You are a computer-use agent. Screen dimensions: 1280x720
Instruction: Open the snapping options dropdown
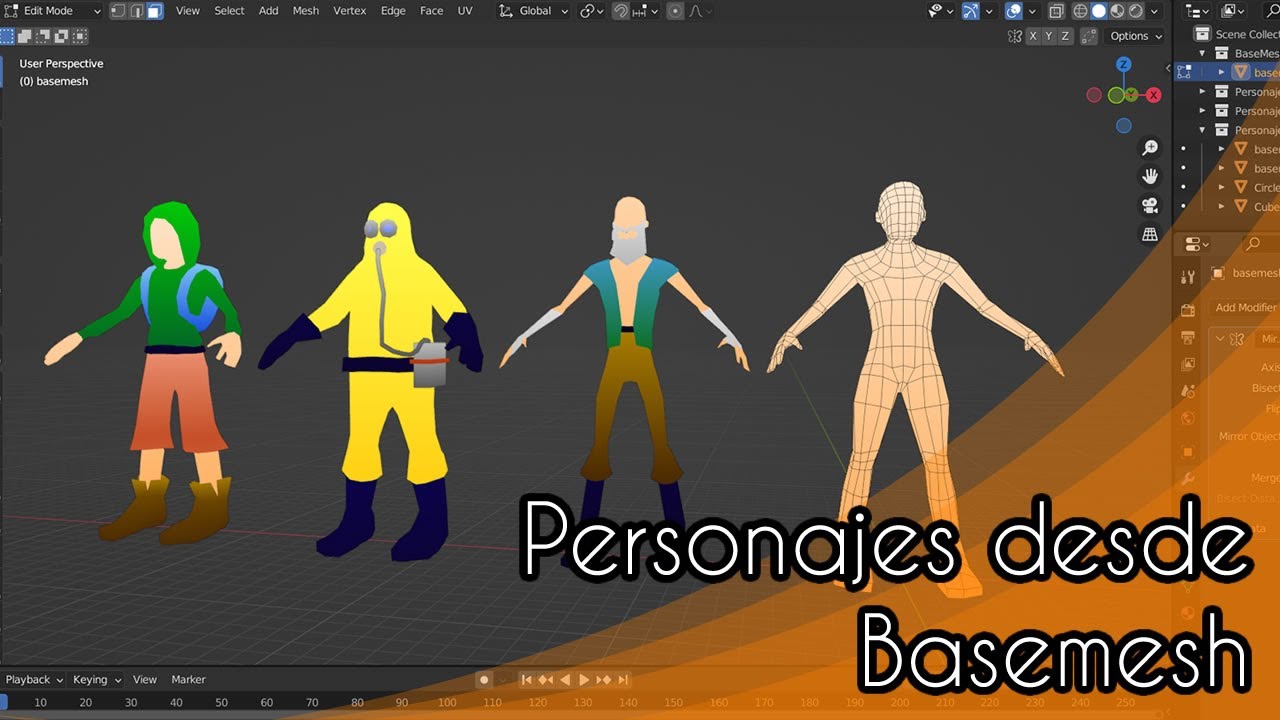[645, 11]
